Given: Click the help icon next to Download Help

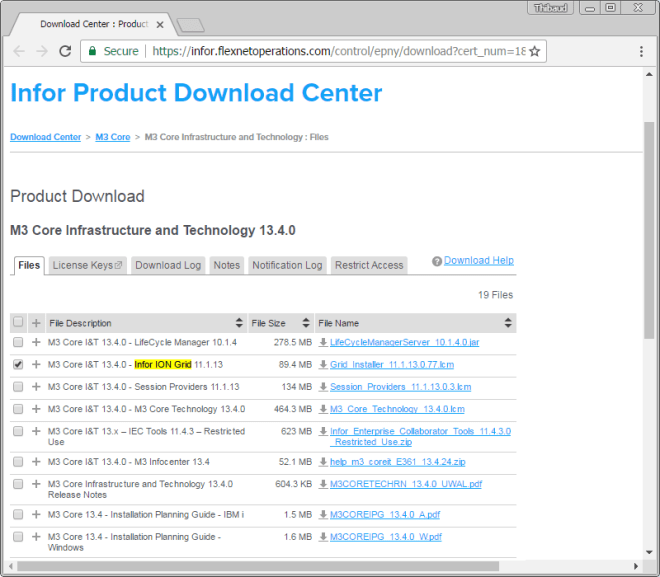Looking at the screenshot, I should [x=437, y=261].
